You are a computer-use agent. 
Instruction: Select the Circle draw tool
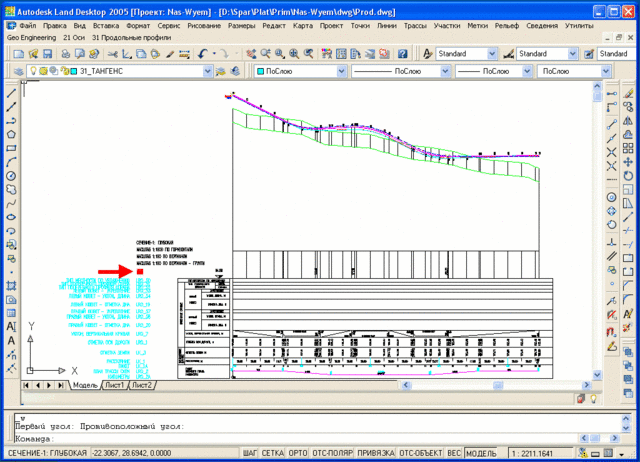pos(11,176)
